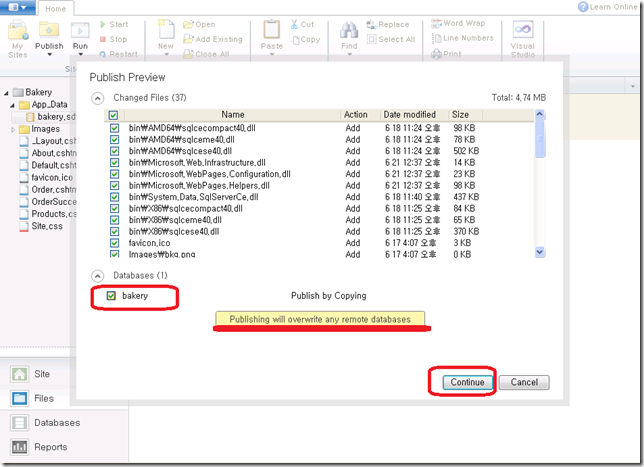Uncheck bin\AMD64\sqlcecompact40.dll file

point(114,128)
